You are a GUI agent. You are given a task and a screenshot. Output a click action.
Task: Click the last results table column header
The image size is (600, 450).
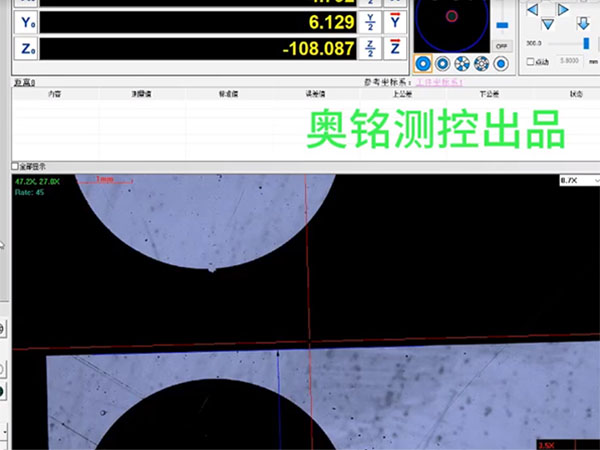pyautogui.click(x=576, y=94)
